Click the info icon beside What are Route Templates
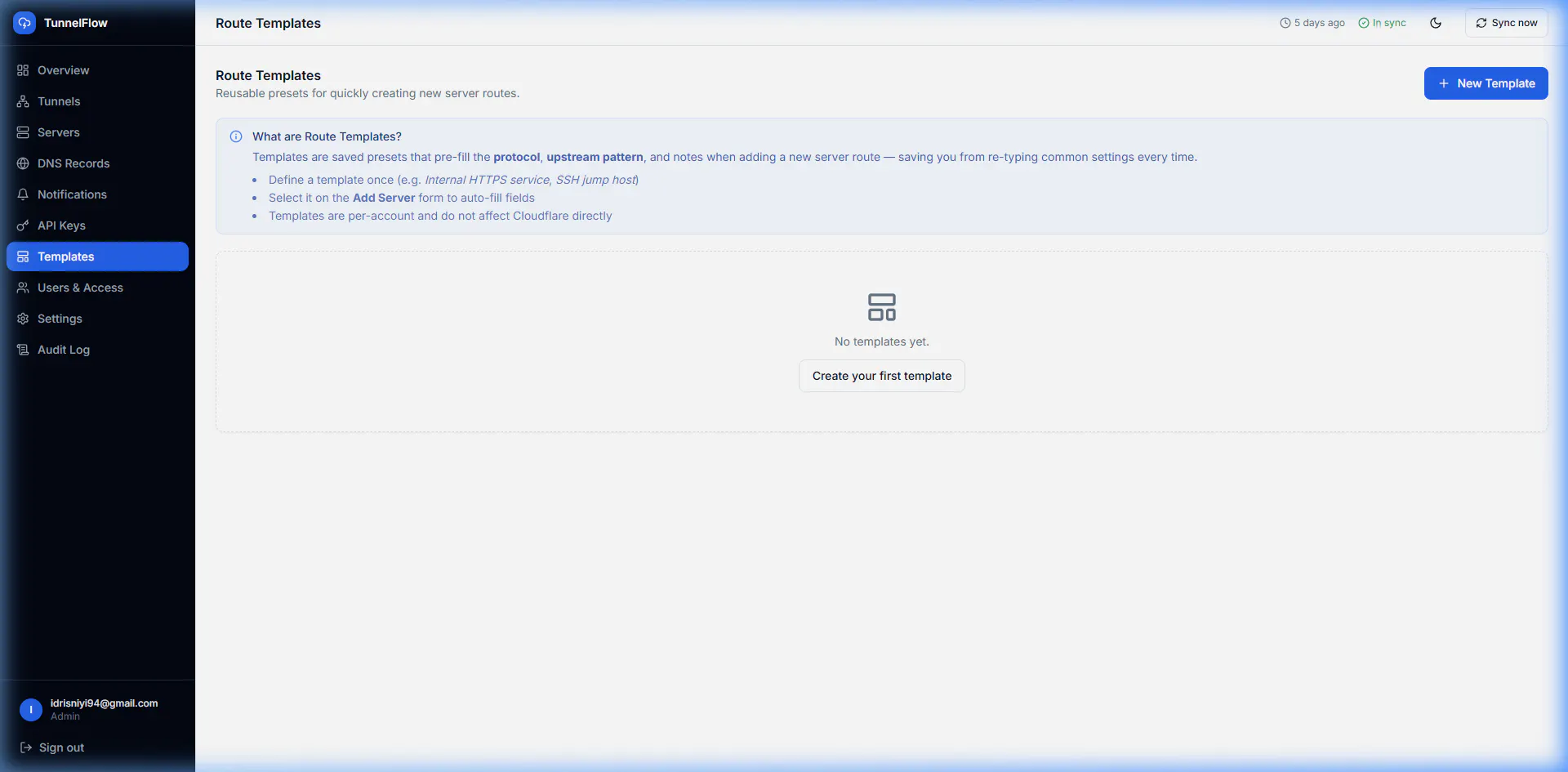1568x772 pixels. pyautogui.click(x=236, y=136)
